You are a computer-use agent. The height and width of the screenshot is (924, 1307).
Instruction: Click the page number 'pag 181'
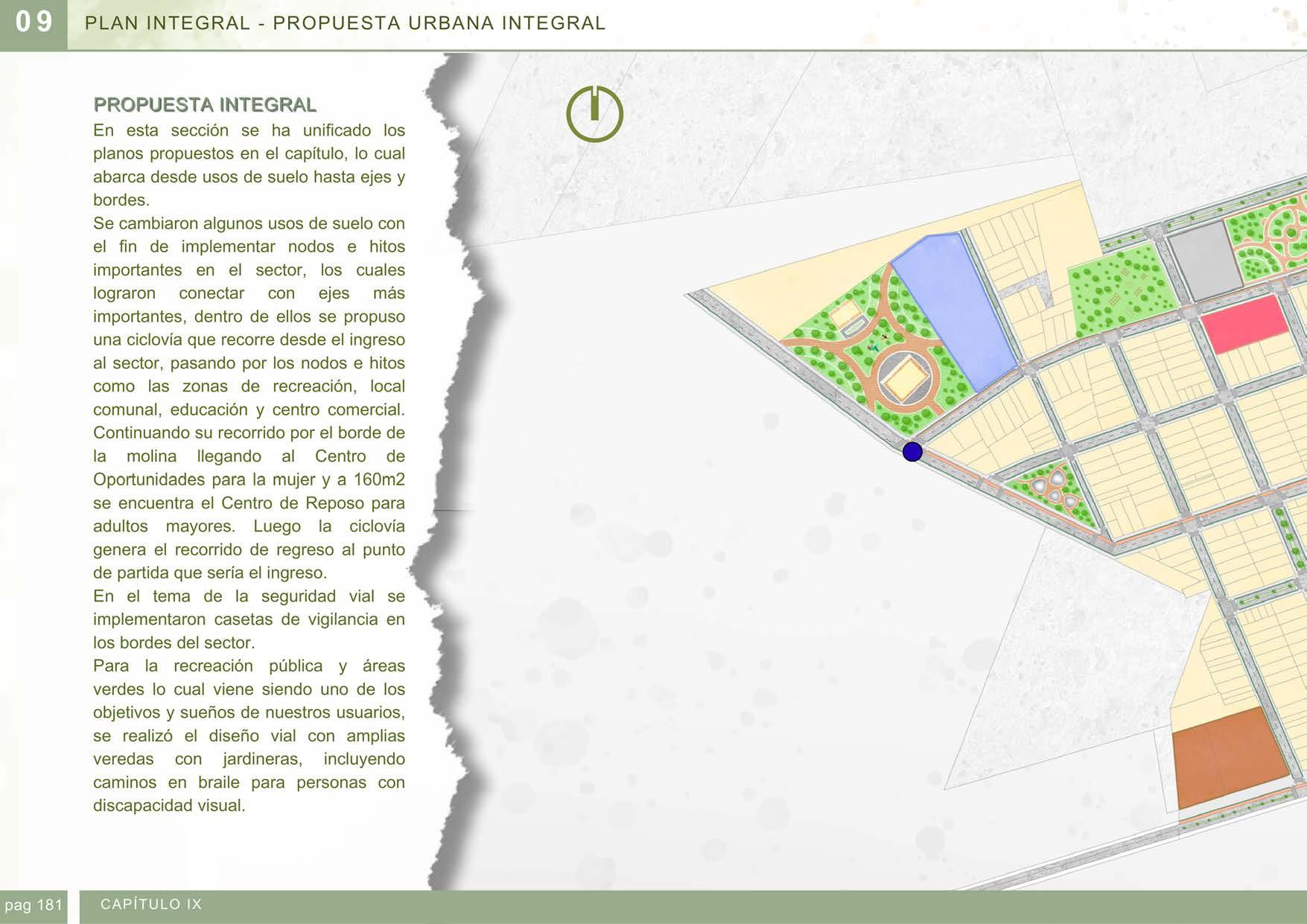point(34,905)
